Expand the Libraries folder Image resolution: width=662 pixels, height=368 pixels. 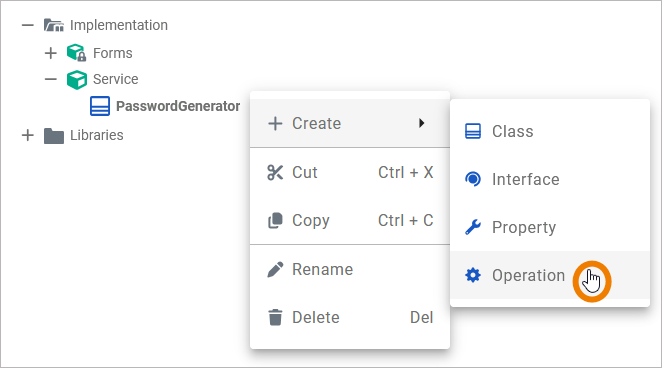coord(27,135)
